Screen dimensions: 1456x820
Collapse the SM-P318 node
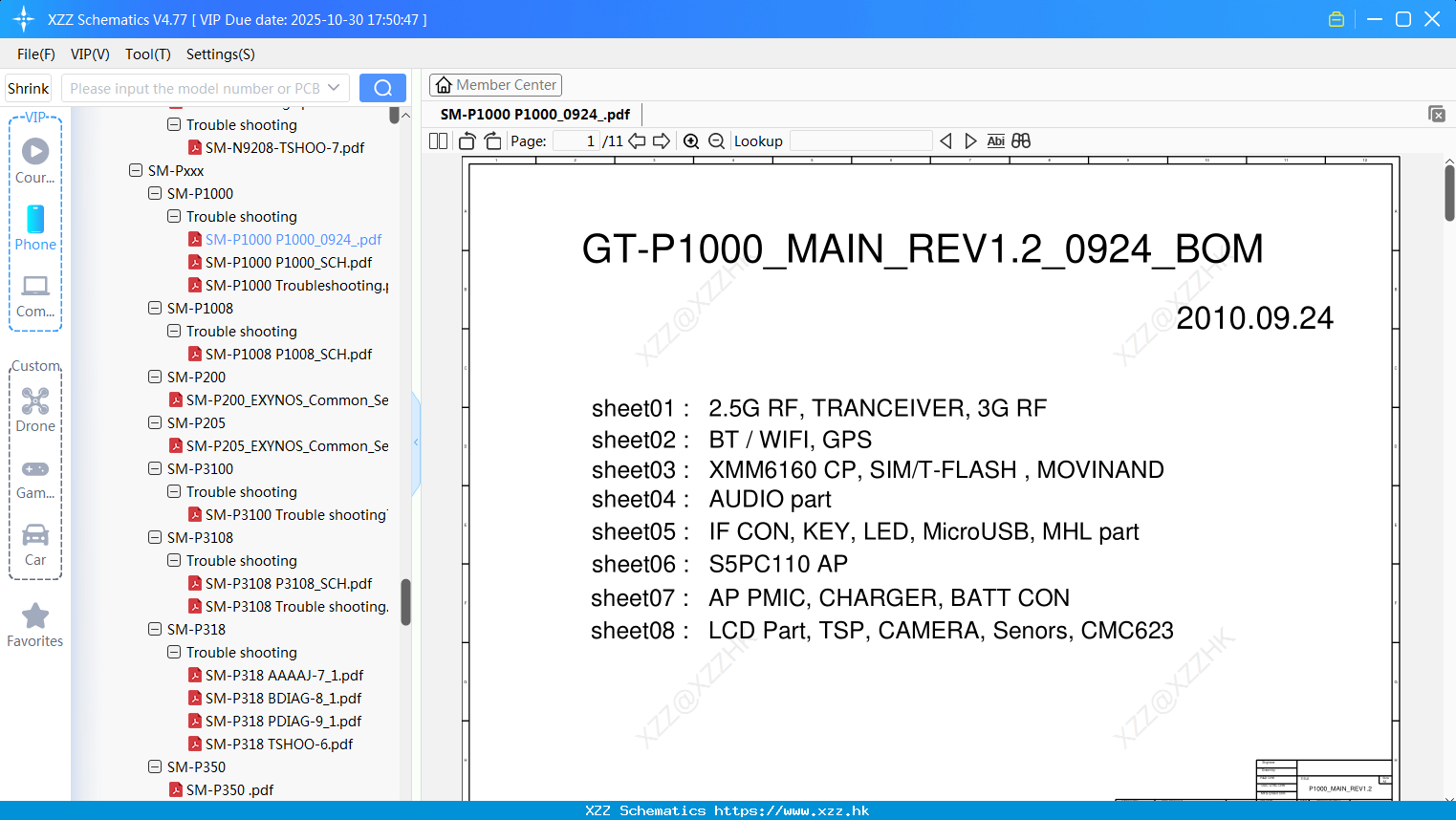pos(155,629)
